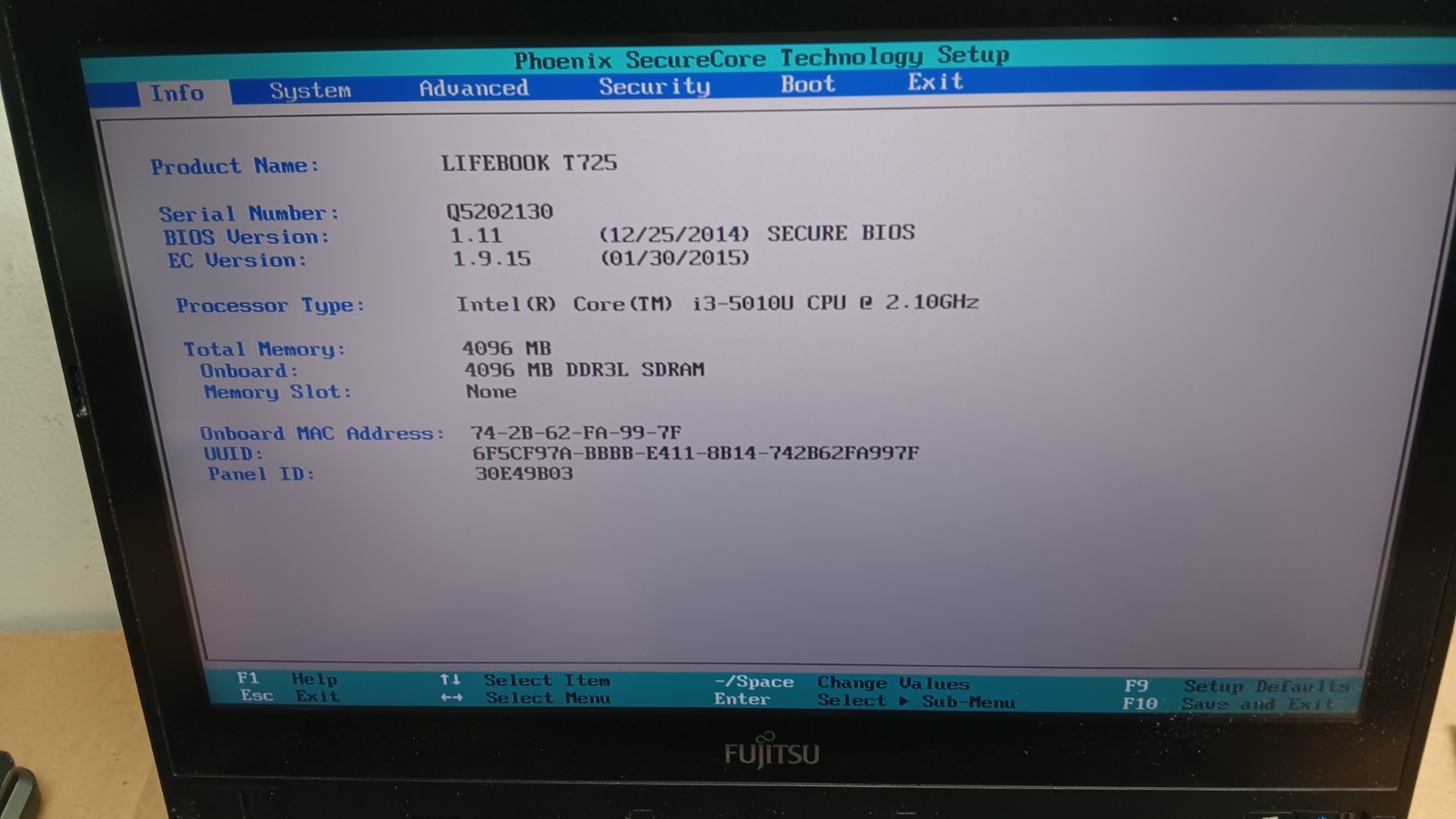The width and height of the screenshot is (1456, 819).
Task: Switch to the System tab
Action: tap(310, 91)
